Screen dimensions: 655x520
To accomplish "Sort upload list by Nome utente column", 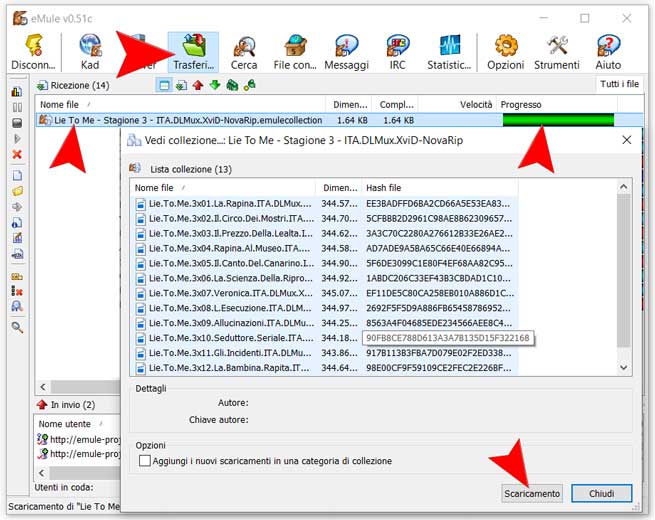I will point(77,424).
